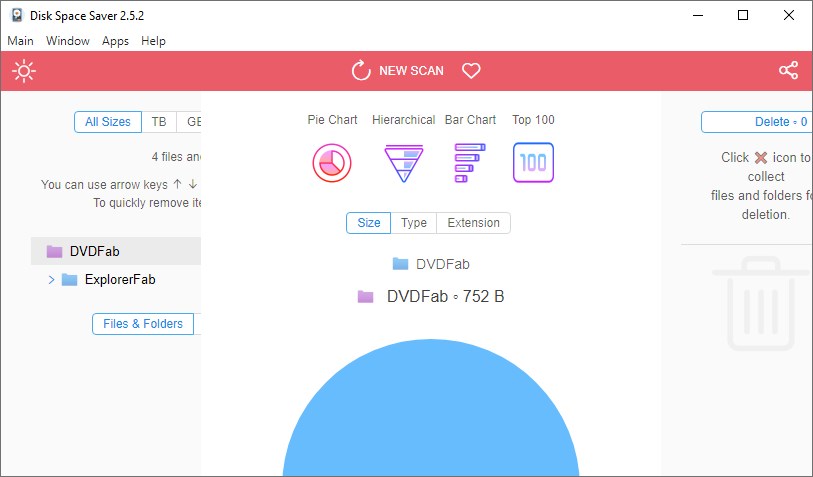Switch to the Hierarchical funnel view icon
This screenshot has width=813, height=477.
(403, 162)
